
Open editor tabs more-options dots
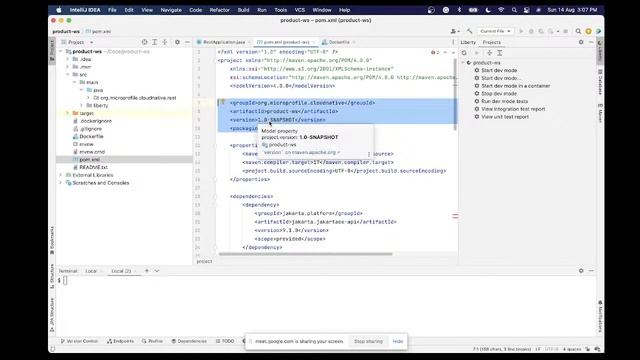(453, 42)
